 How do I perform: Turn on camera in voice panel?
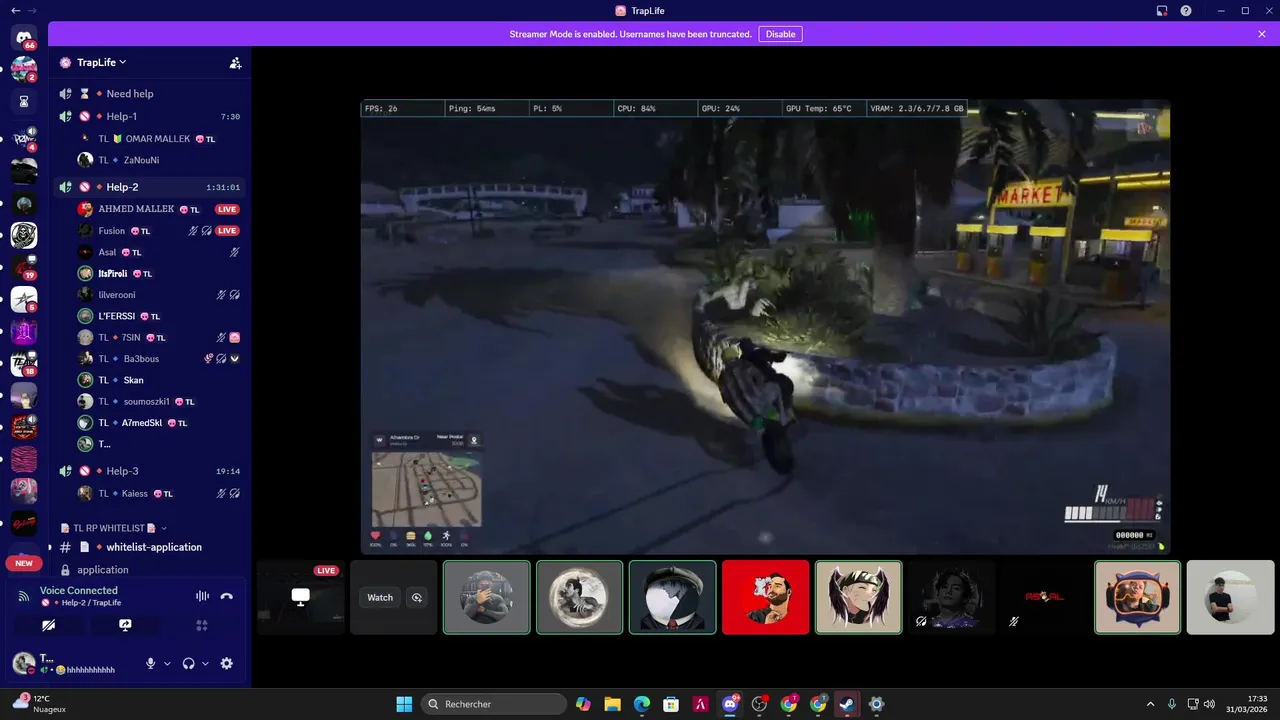48,625
